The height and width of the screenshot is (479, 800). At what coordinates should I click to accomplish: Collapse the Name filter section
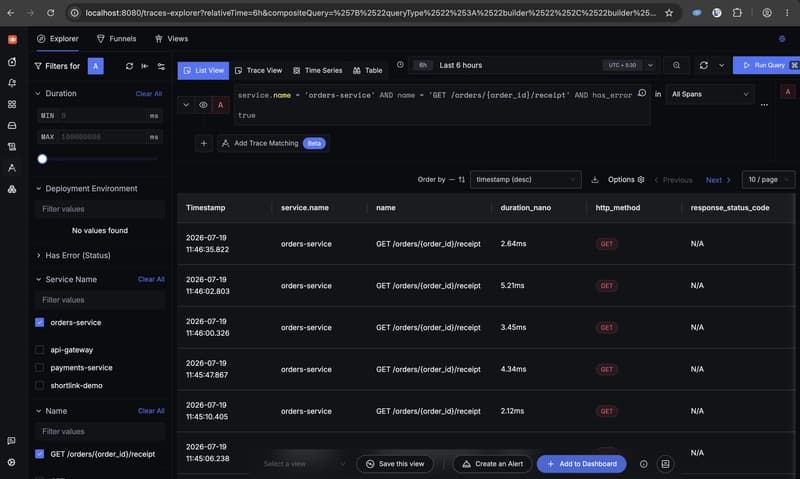coord(38,411)
